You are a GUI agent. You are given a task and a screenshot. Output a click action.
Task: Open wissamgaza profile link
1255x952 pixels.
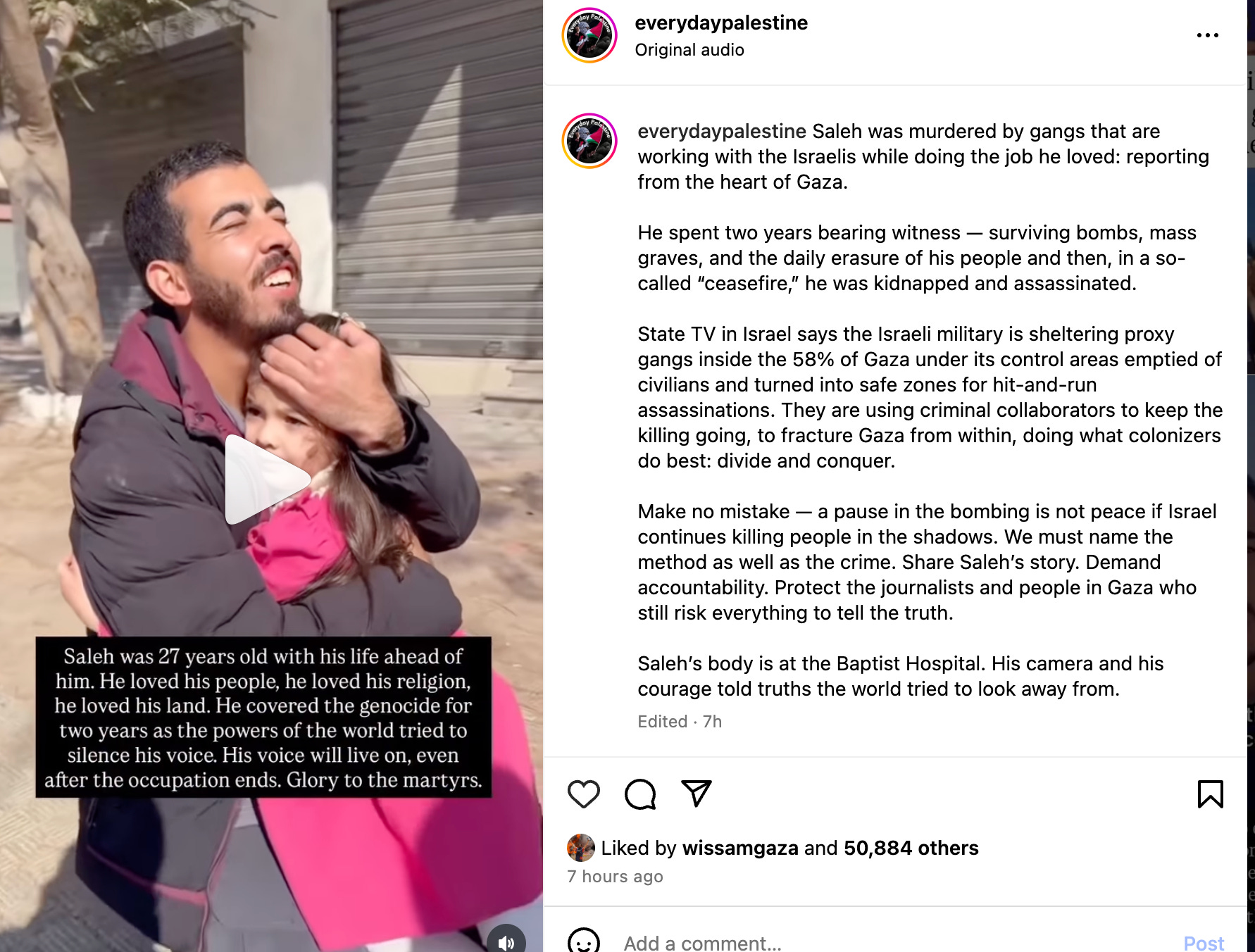coord(740,848)
